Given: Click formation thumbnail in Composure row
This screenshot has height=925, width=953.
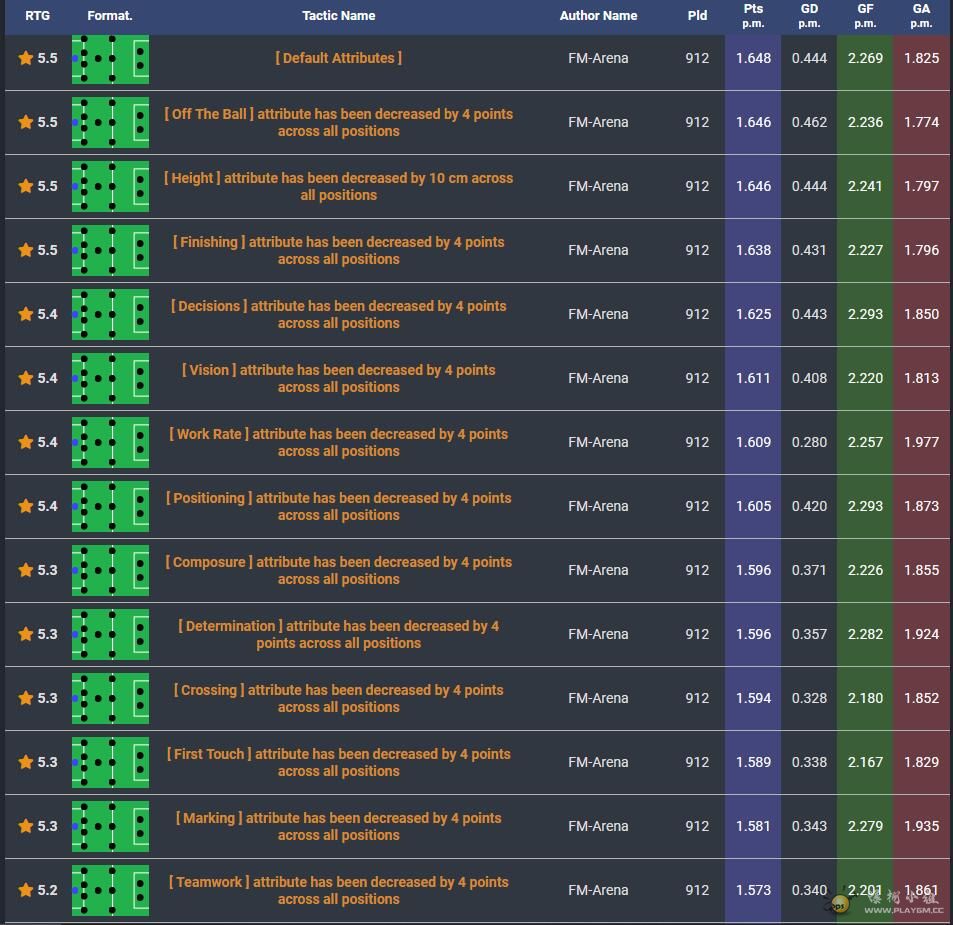Looking at the screenshot, I should pos(110,570).
